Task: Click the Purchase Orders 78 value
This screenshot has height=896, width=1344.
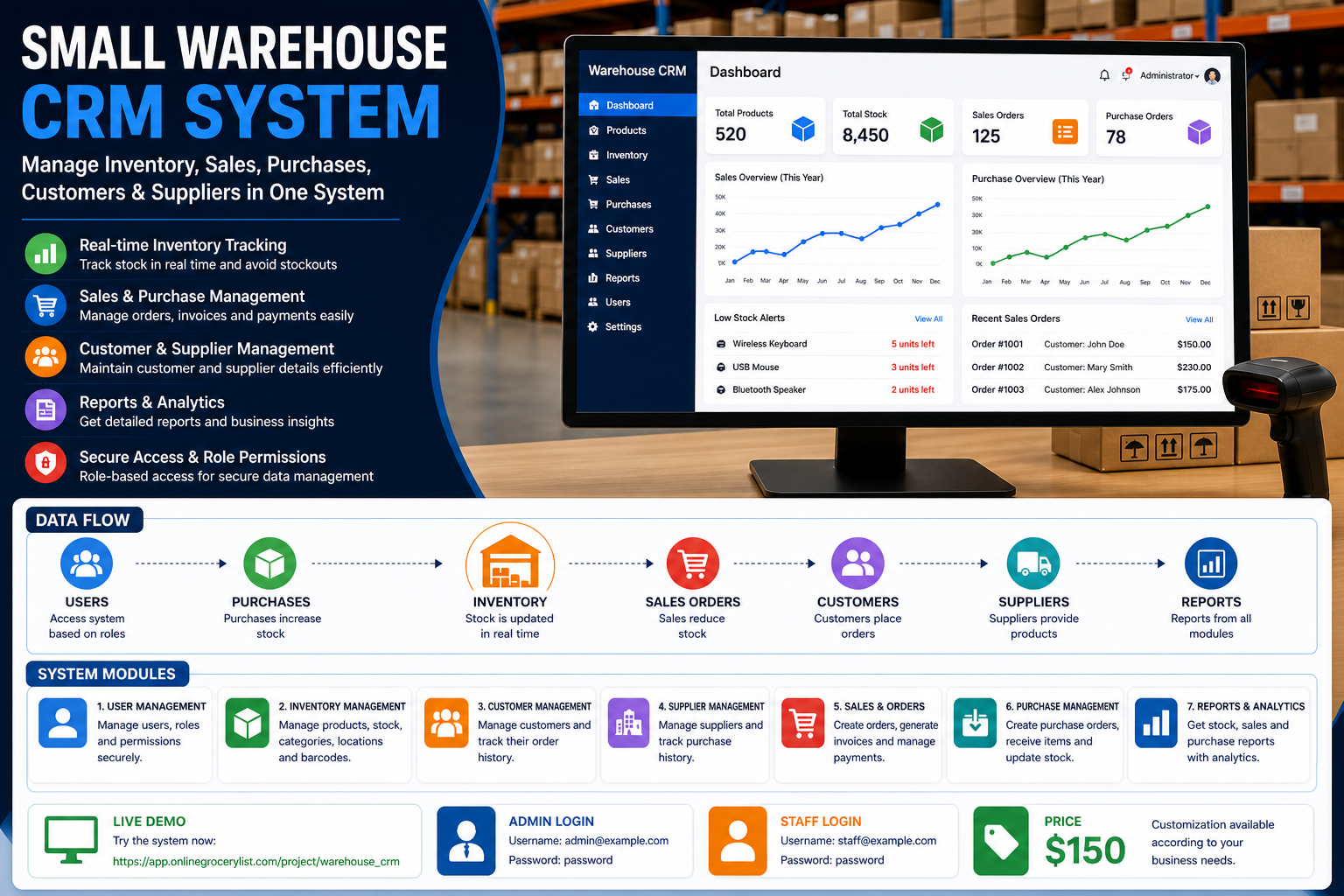Action: click(1116, 137)
